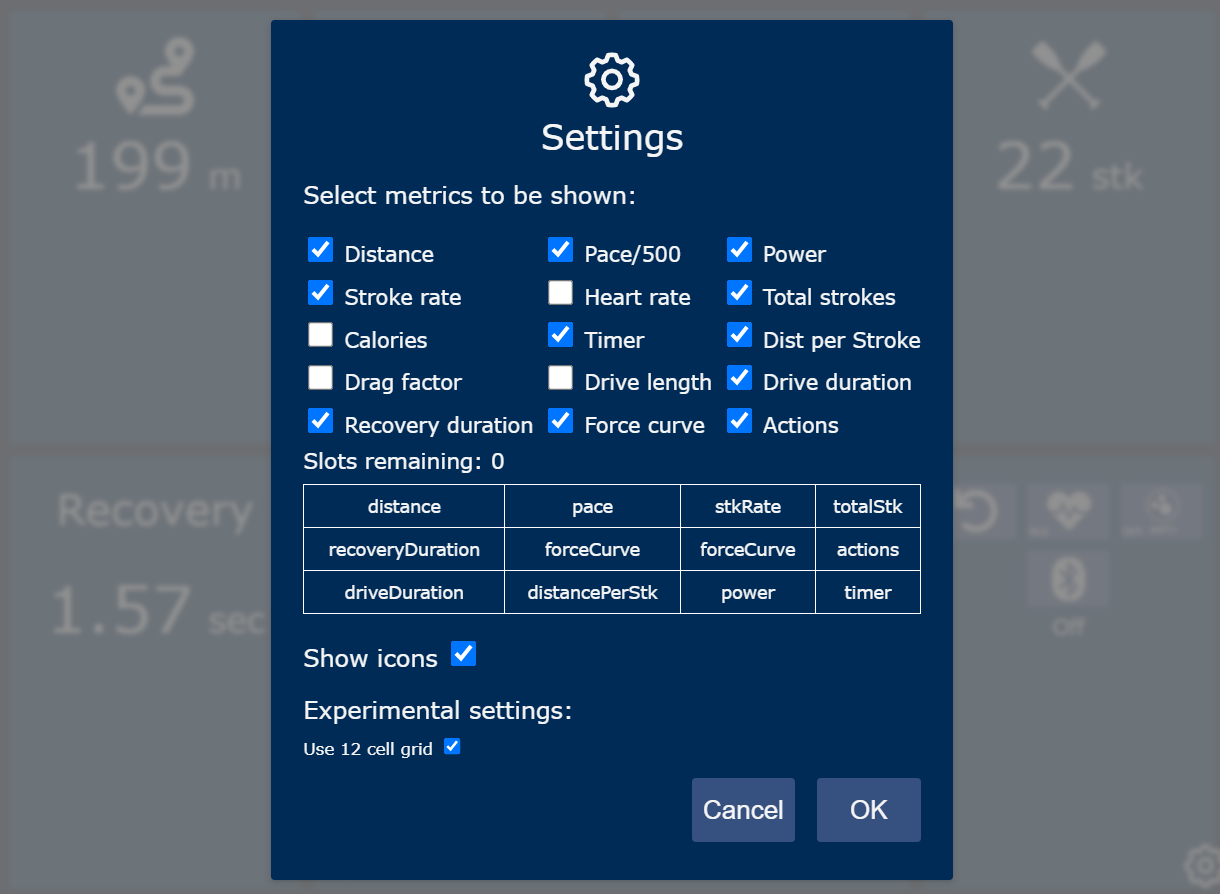Disable the Use 12 cell grid setting
This screenshot has height=894, width=1220.
click(x=451, y=746)
